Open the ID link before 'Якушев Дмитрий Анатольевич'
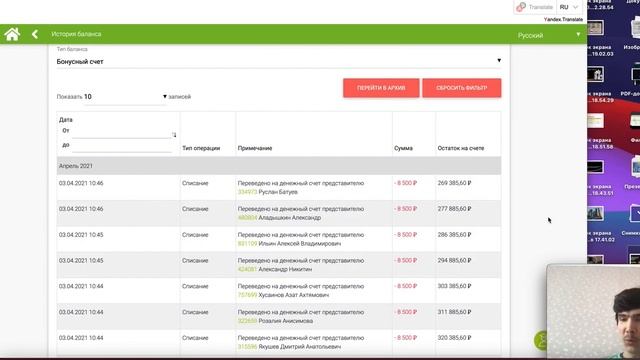The width and height of the screenshot is (640, 360). (x=247, y=347)
